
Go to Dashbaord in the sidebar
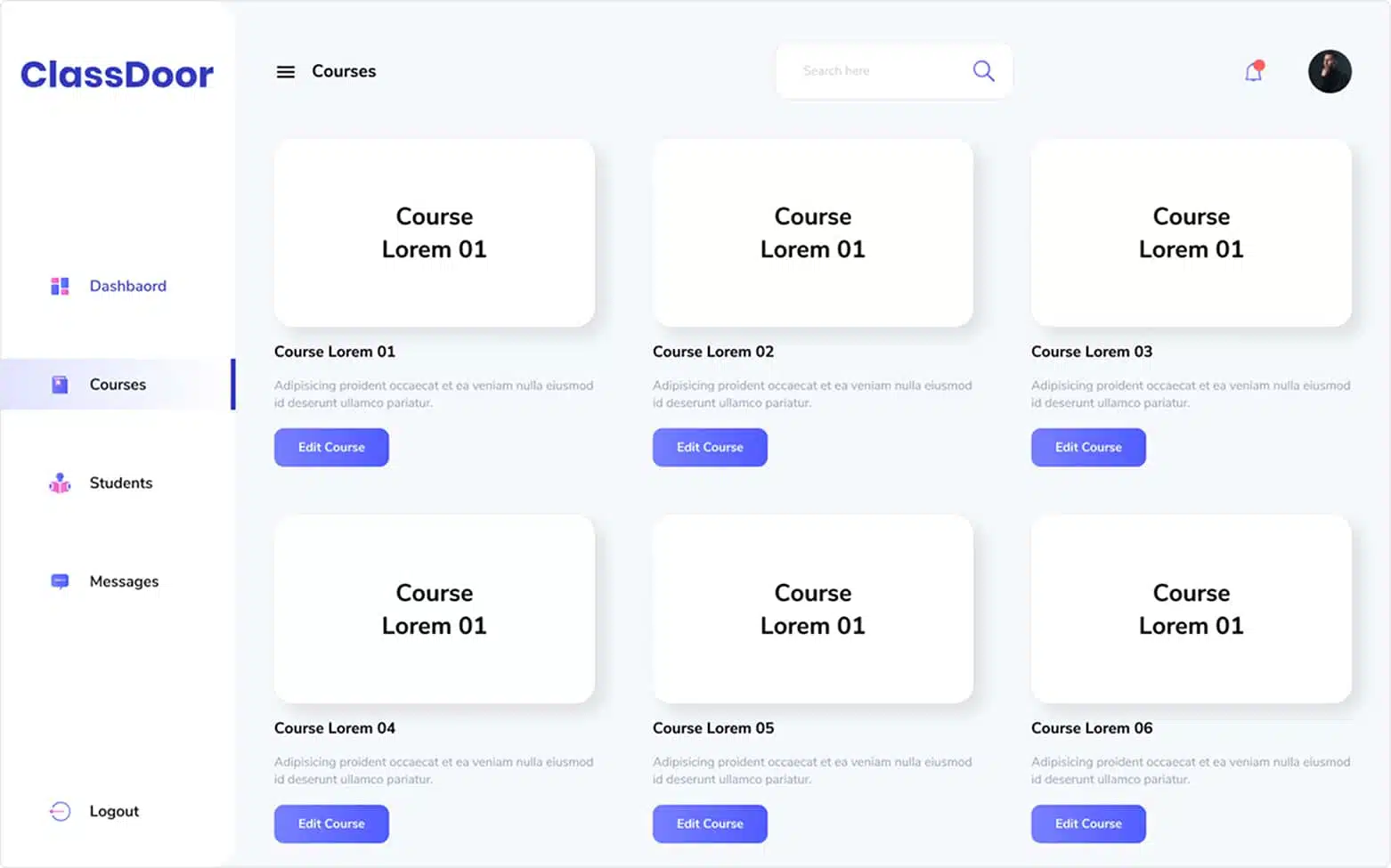128,286
